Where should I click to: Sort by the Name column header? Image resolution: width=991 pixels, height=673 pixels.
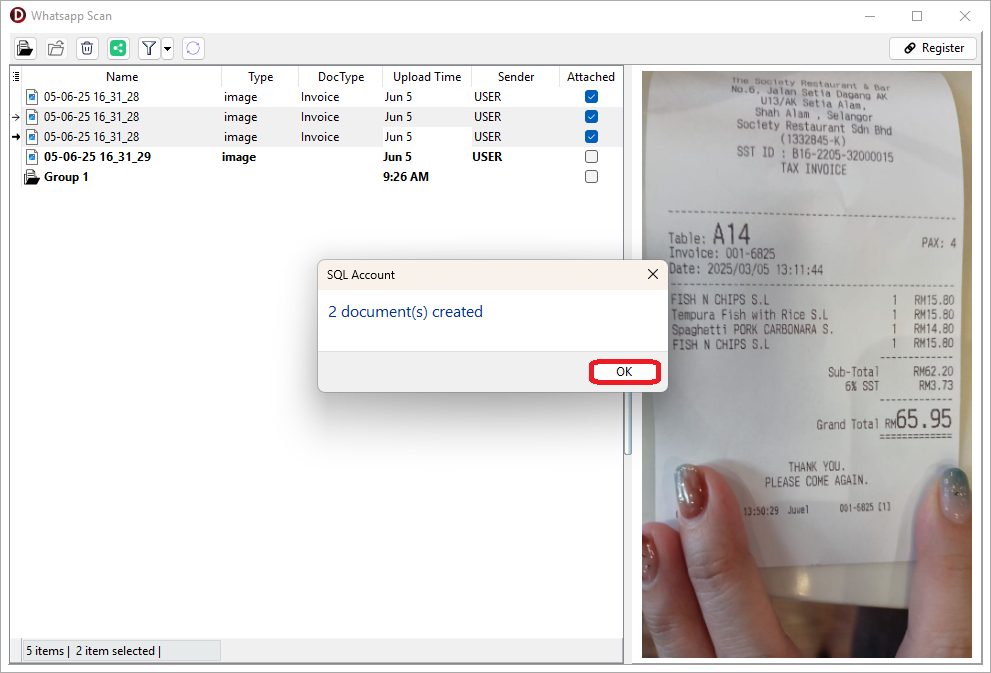click(122, 76)
